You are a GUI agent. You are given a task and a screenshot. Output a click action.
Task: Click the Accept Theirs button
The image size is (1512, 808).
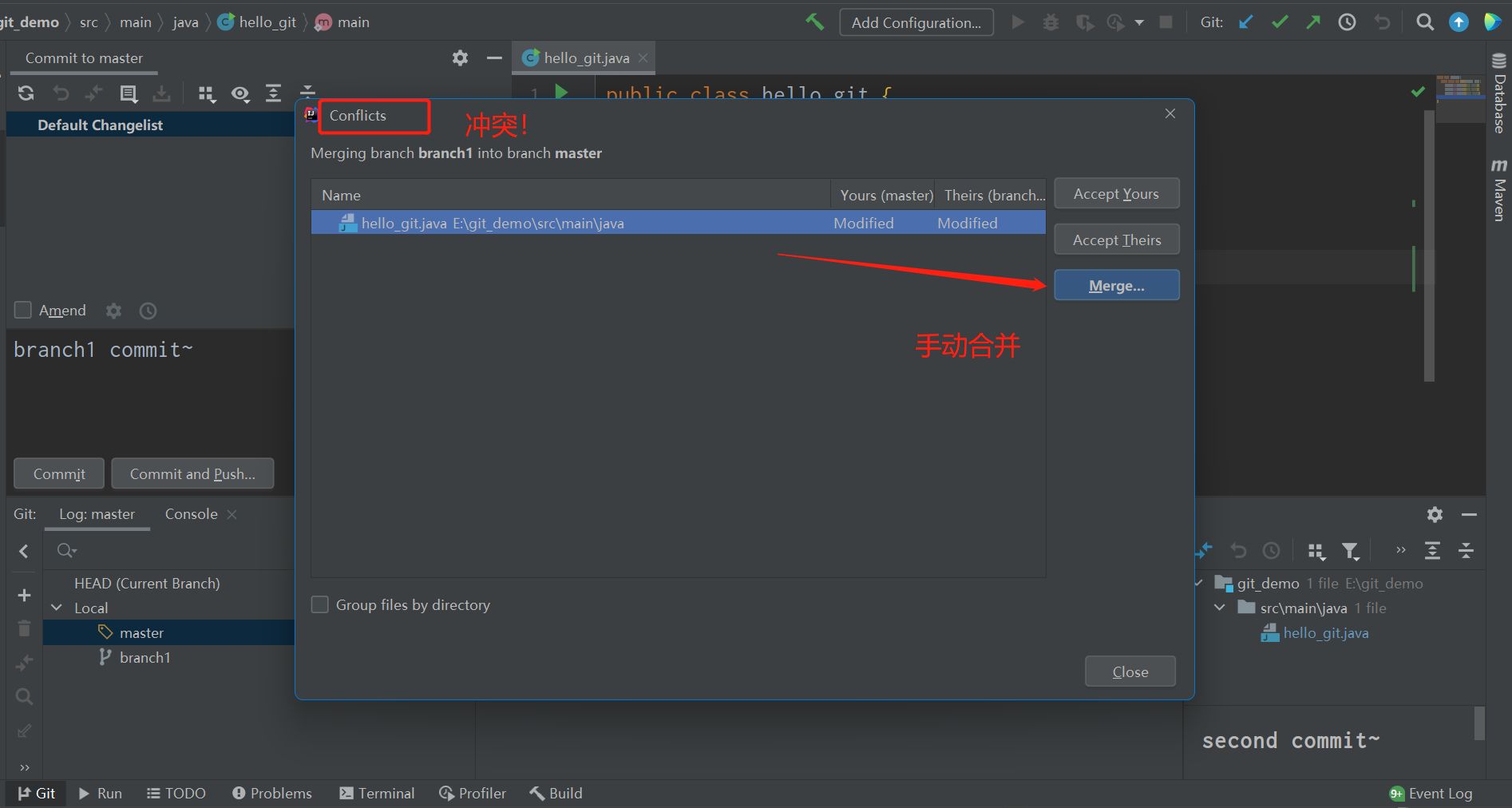point(1116,240)
